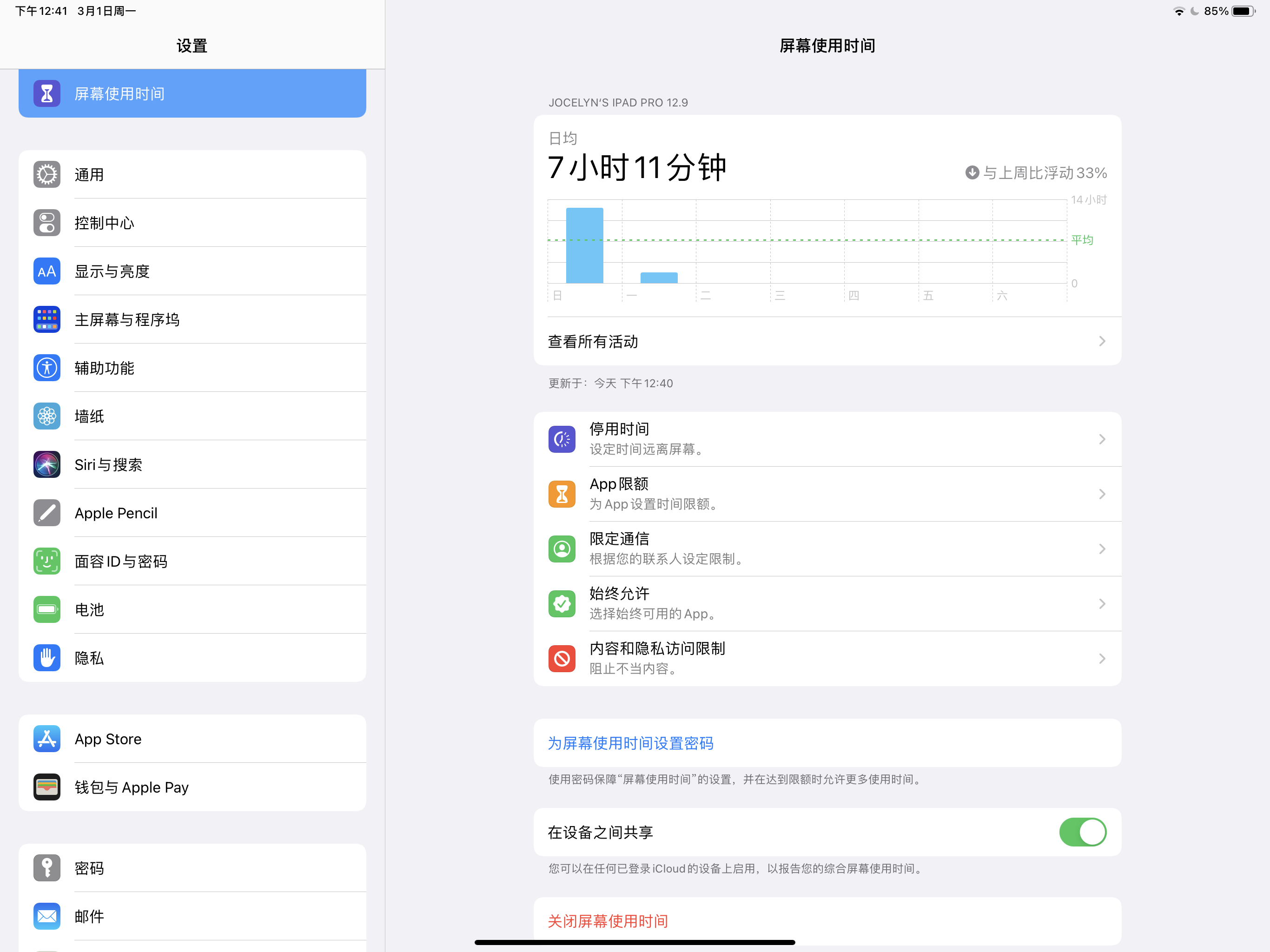Open the 始终允许 row chevron
The image size is (1270, 952).
click(x=1101, y=604)
